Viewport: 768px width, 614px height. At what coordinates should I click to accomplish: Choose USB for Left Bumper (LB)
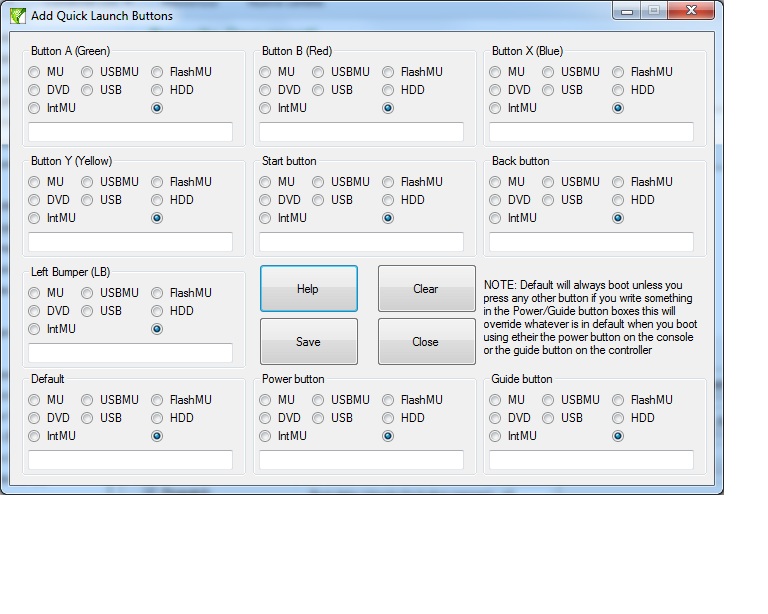(x=88, y=311)
